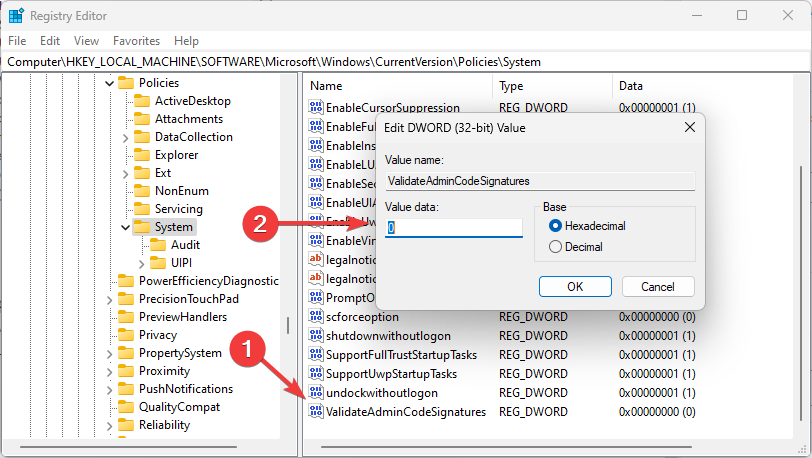Viewport: 812px width, 458px height.
Task: Click the ActiveDesktop folder icon
Action: [142, 101]
